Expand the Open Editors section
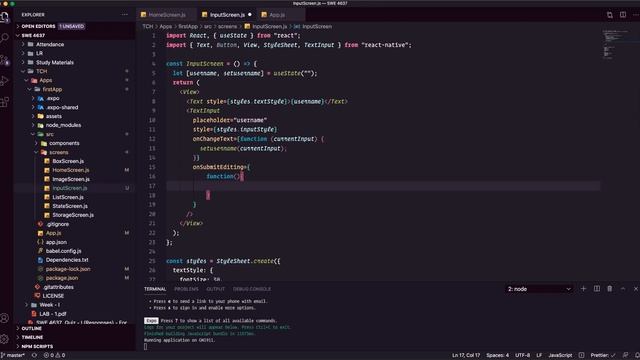The height and width of the screenshot is (360, 640). pyautogui.click(x=38, y=26)
